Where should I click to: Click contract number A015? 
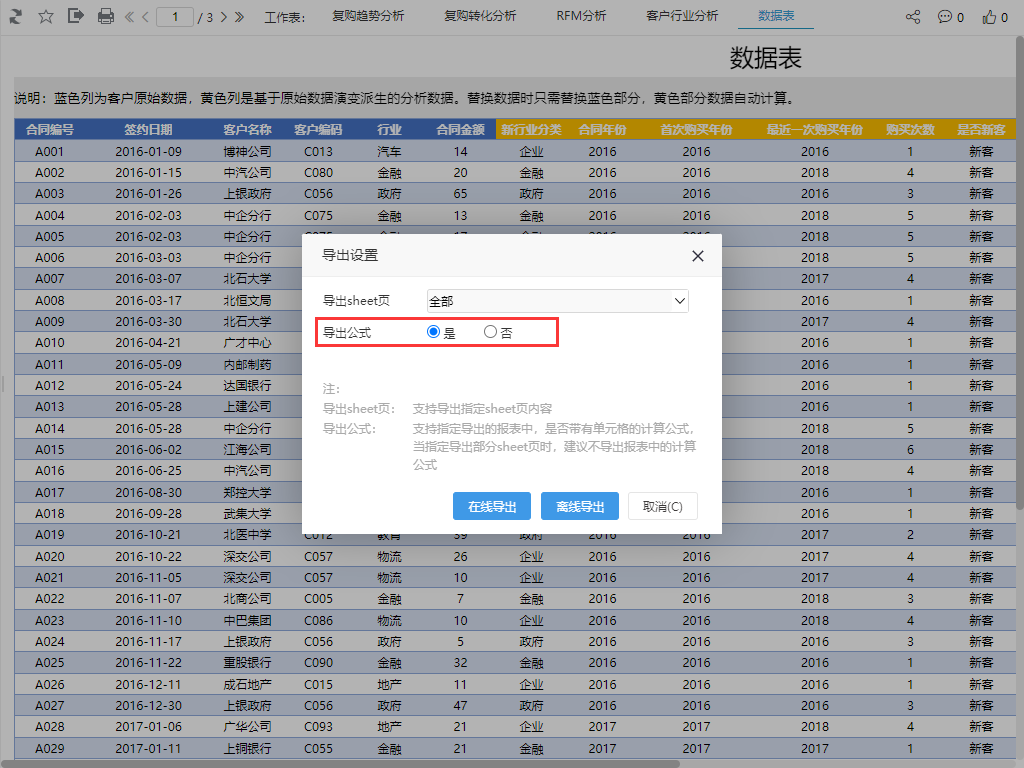pos(50,449)
